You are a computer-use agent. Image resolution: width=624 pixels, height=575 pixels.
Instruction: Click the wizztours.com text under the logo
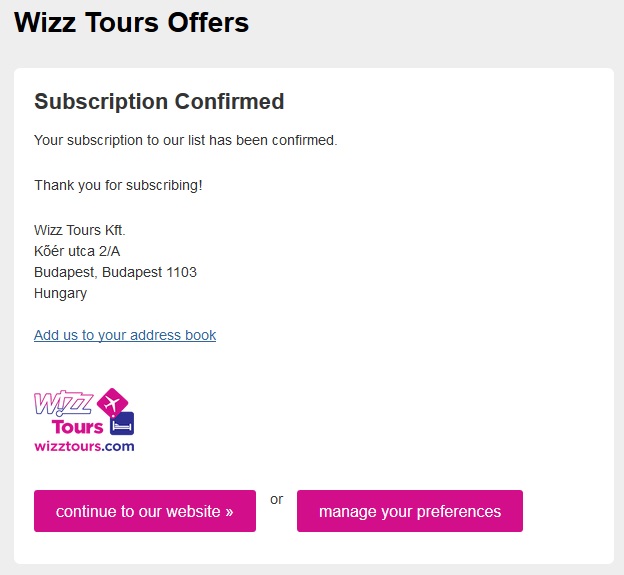[84, 446]
